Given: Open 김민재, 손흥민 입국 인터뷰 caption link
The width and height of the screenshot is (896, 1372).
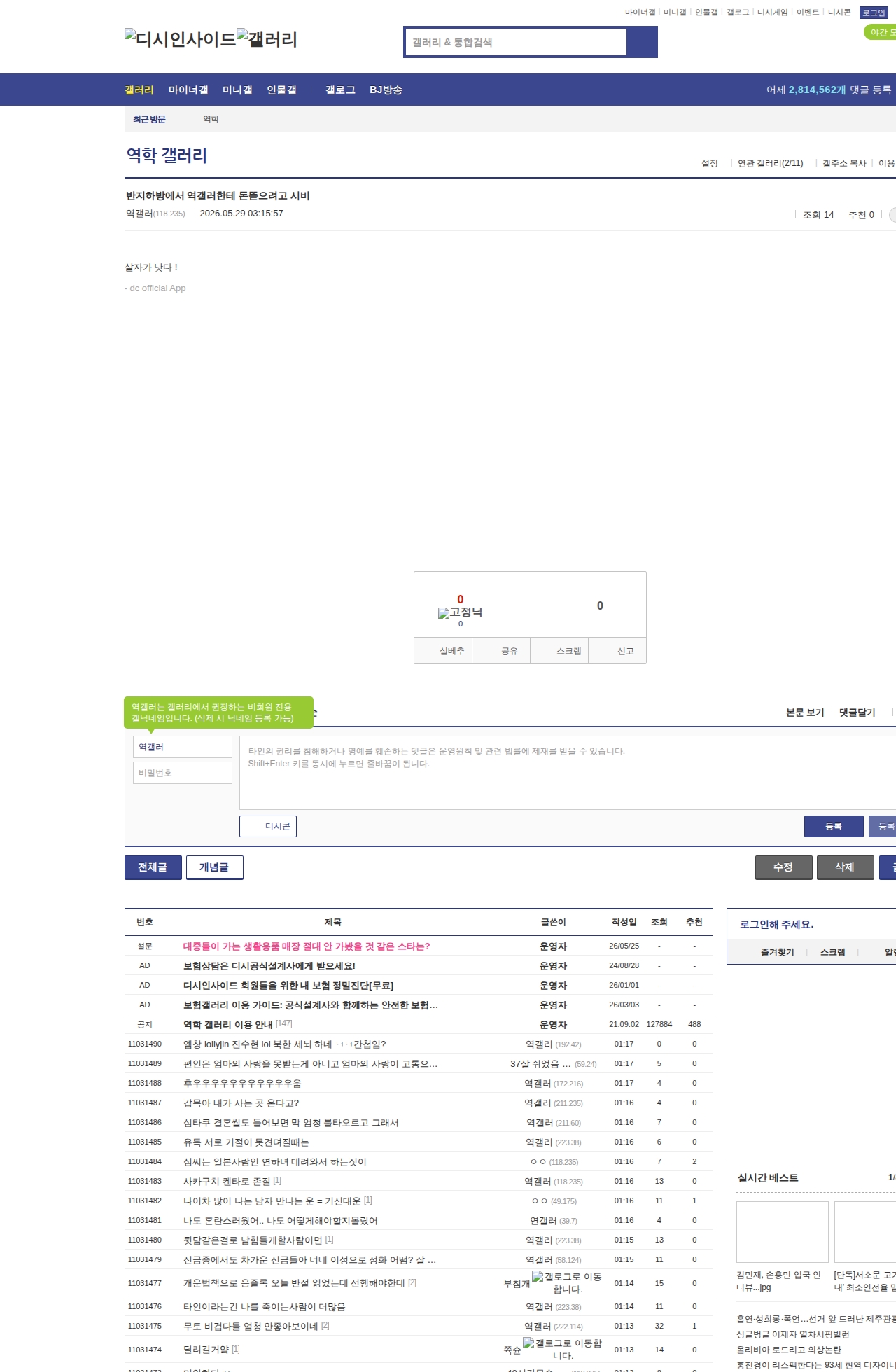Looking at the screenshot, I should point(778,1281).
